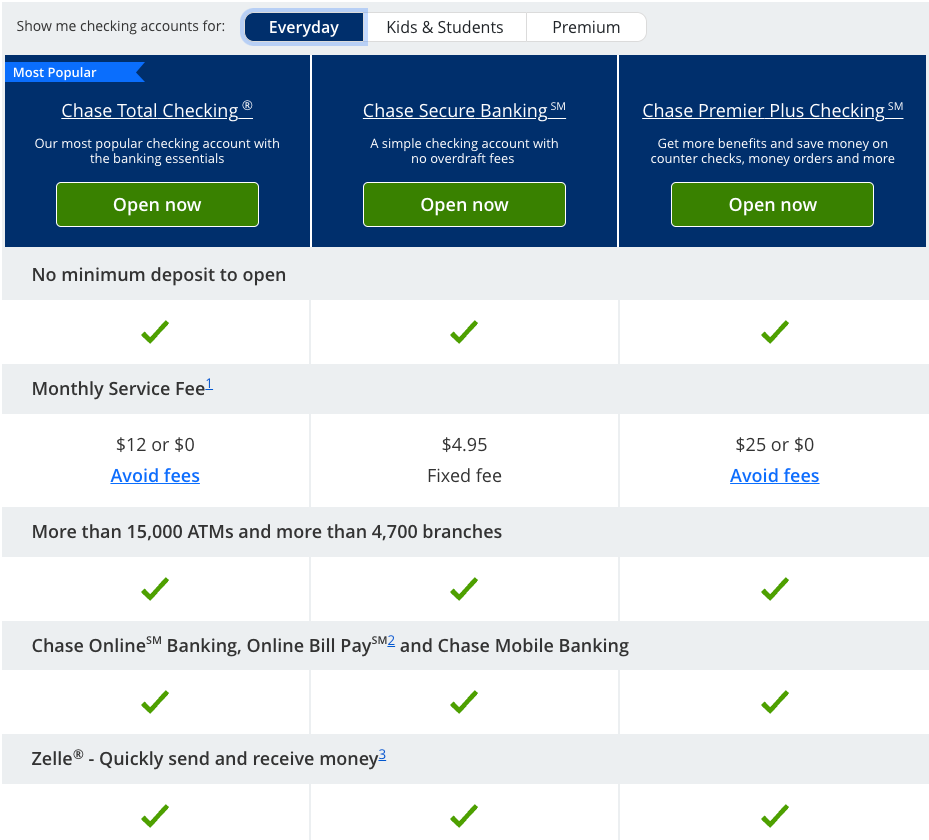Open the Chase Secure Banking link
Screen dimensions: 929x840
tap(464, 110)
